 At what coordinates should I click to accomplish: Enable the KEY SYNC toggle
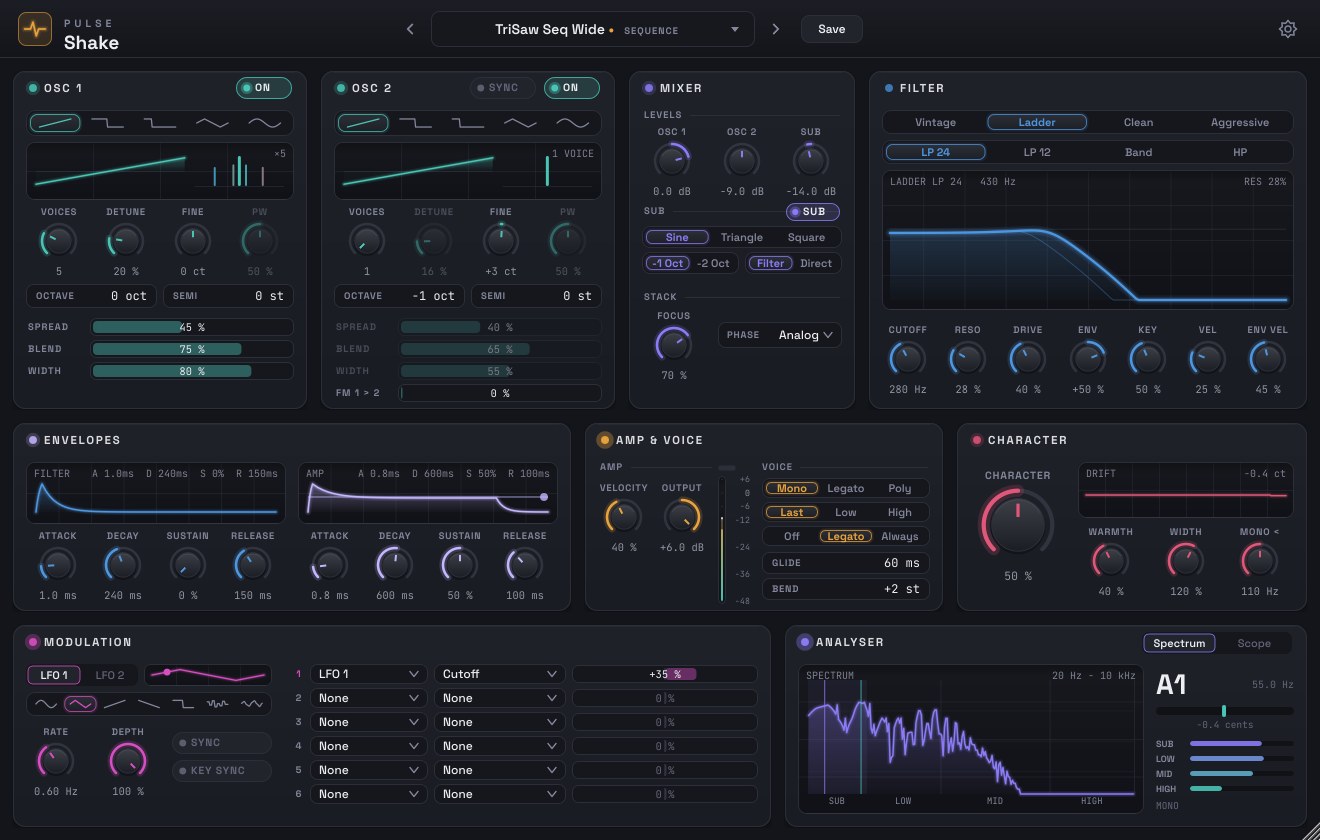221,771
